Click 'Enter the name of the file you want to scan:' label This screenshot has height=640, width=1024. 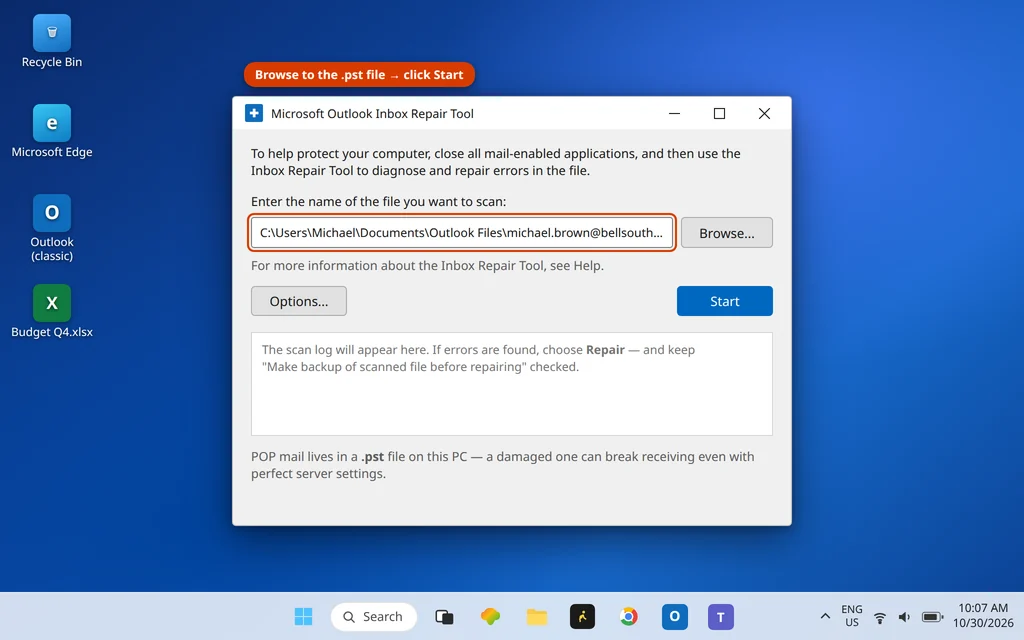378,202
